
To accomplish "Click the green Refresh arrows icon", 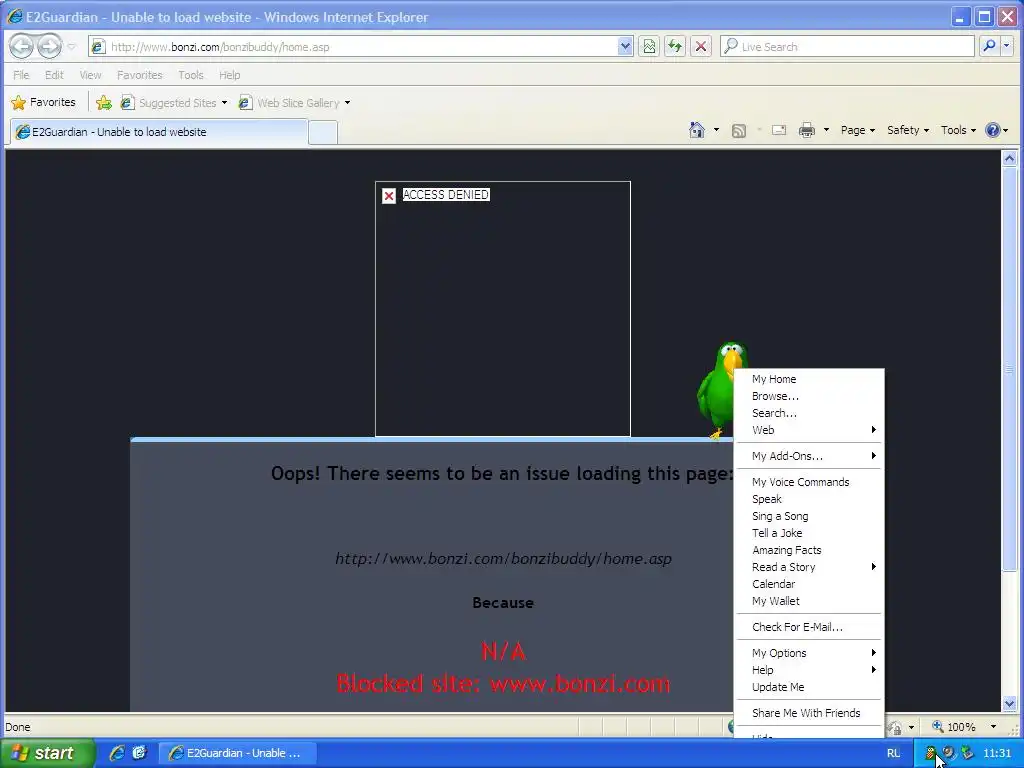I will point(675,46).
